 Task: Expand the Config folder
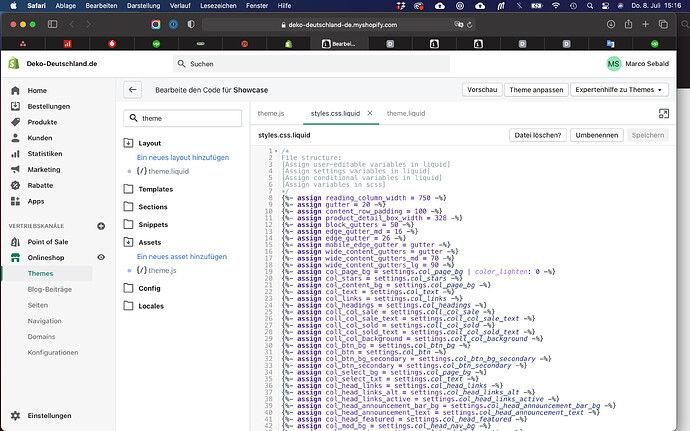pos(128,288)
